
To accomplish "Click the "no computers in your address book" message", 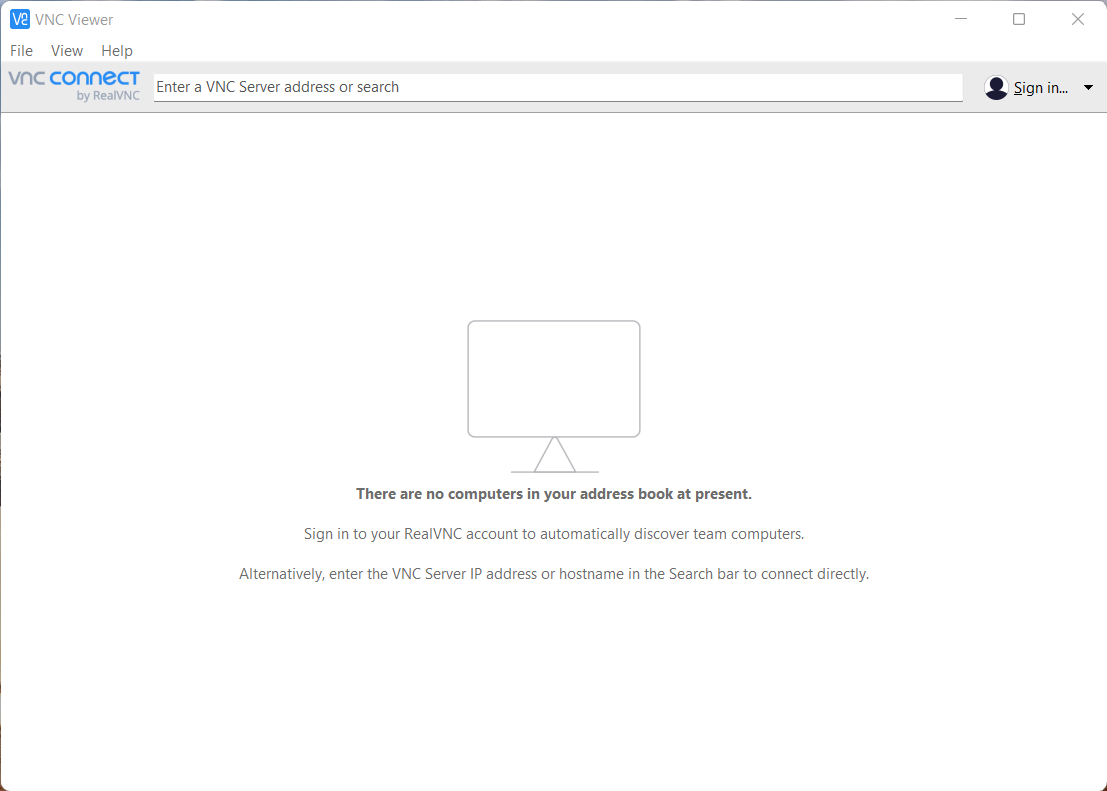I will (x=553, y=494).
